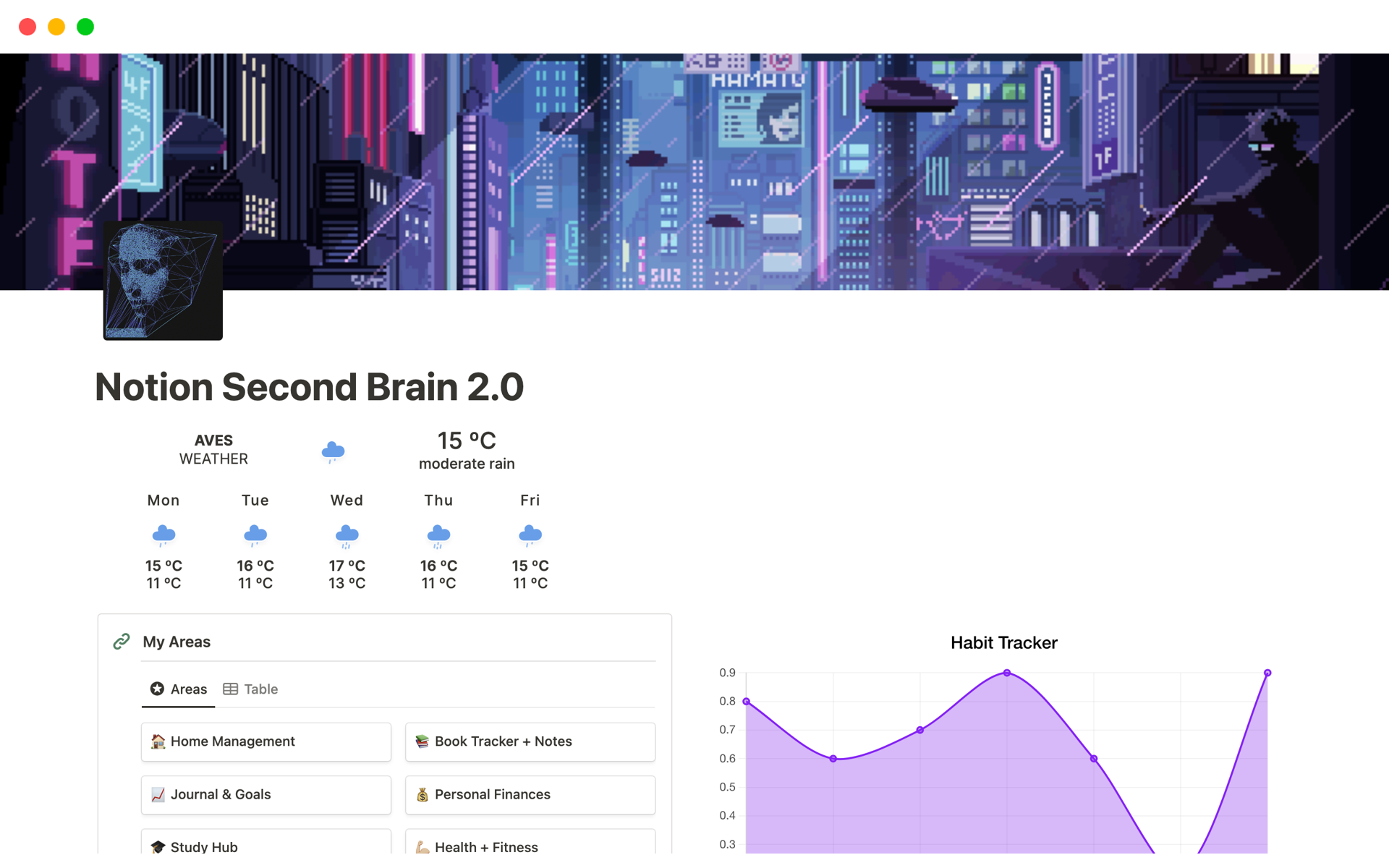The height and width of the screenshot is (868, 1389).
Task: Click the face mesh page icon
Action: point(163,281)
